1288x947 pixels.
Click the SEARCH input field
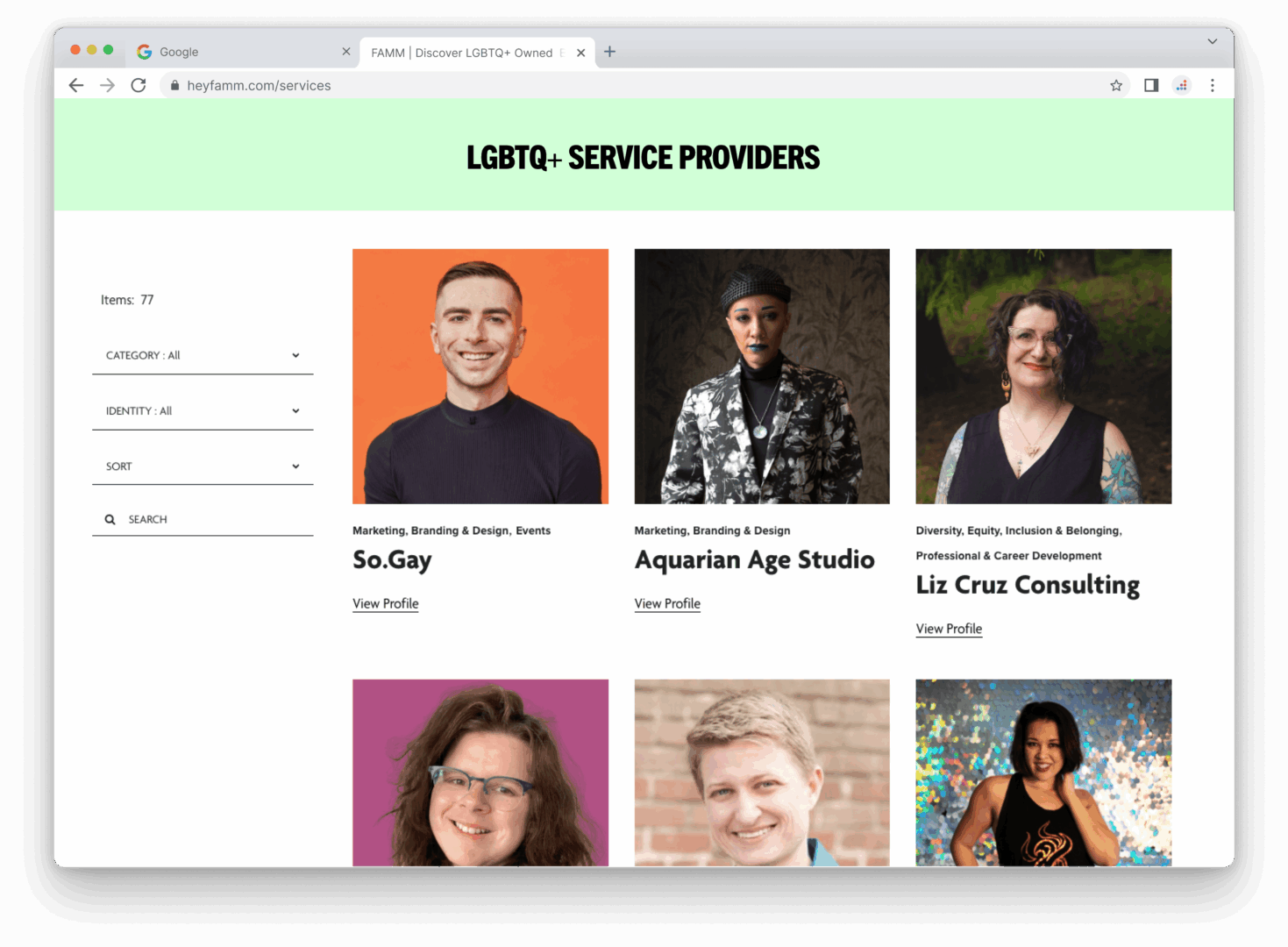[x=203, y=519]
